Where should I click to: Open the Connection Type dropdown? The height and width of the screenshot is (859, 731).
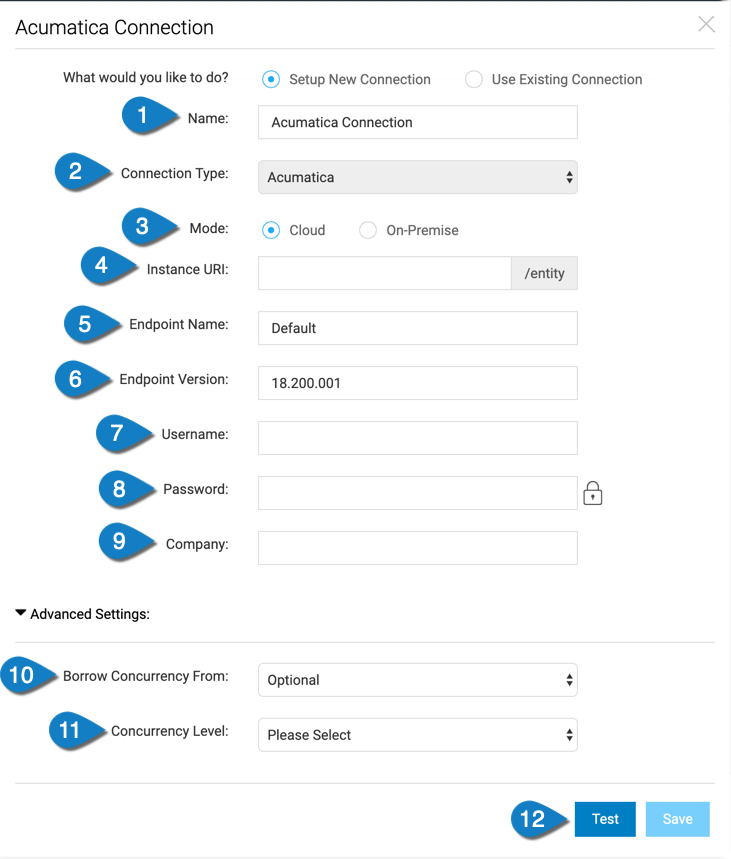tap(417, 175)
